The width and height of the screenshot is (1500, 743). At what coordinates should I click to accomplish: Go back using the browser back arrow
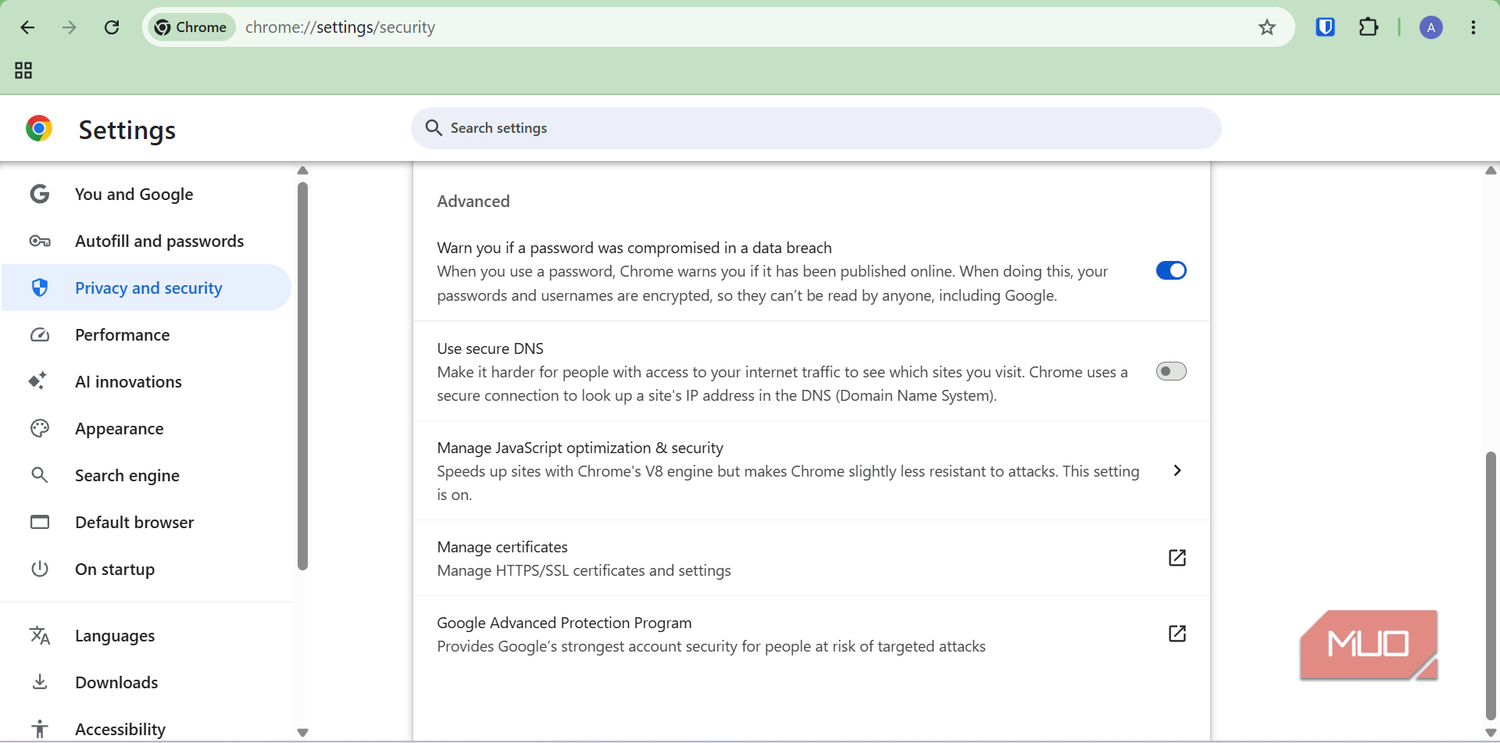(27, 28)
